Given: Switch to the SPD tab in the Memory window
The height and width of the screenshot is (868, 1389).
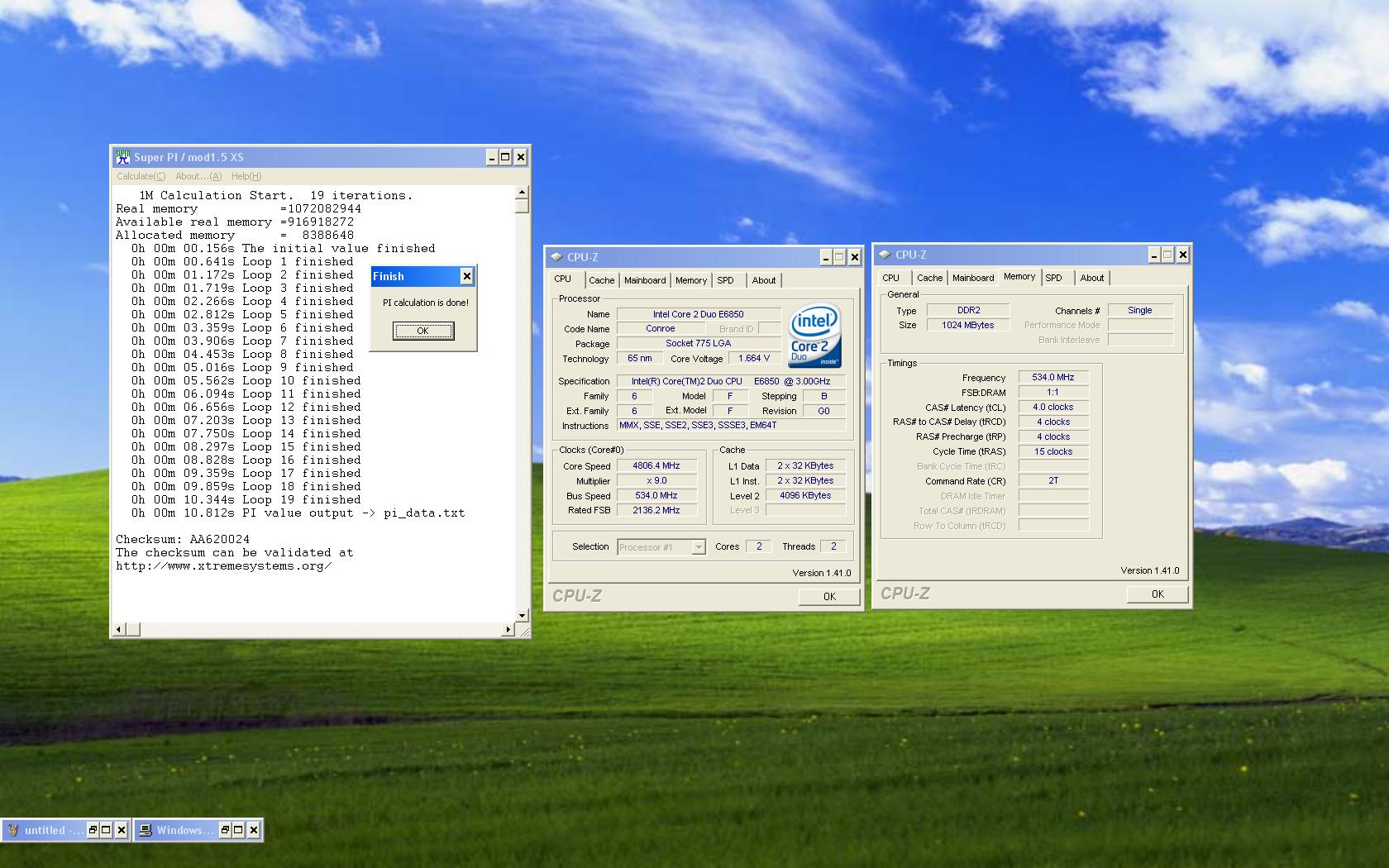Looking at the screenshot, I should 1053,278.
